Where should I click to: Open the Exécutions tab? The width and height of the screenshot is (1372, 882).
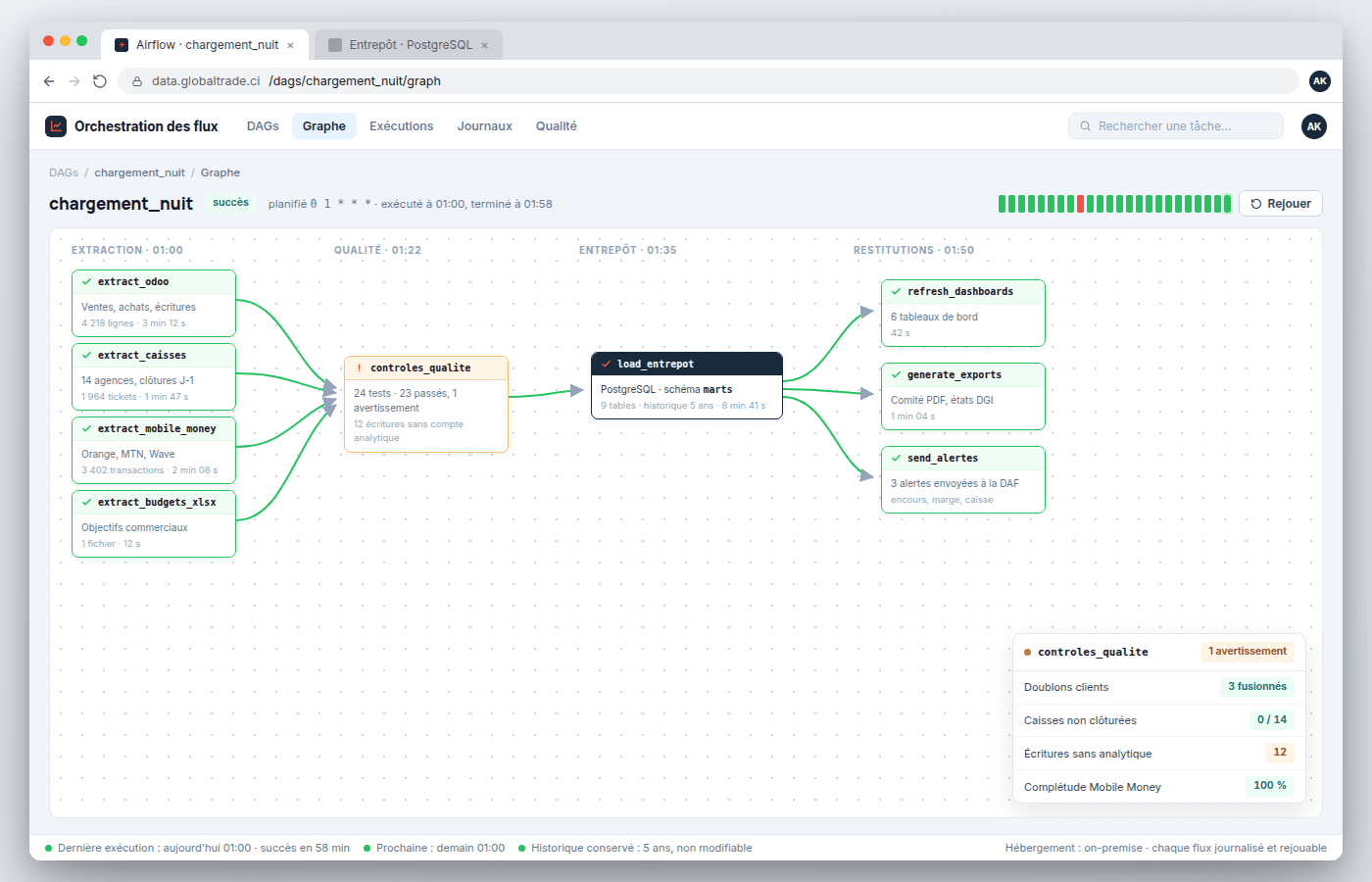pos(401,126)
